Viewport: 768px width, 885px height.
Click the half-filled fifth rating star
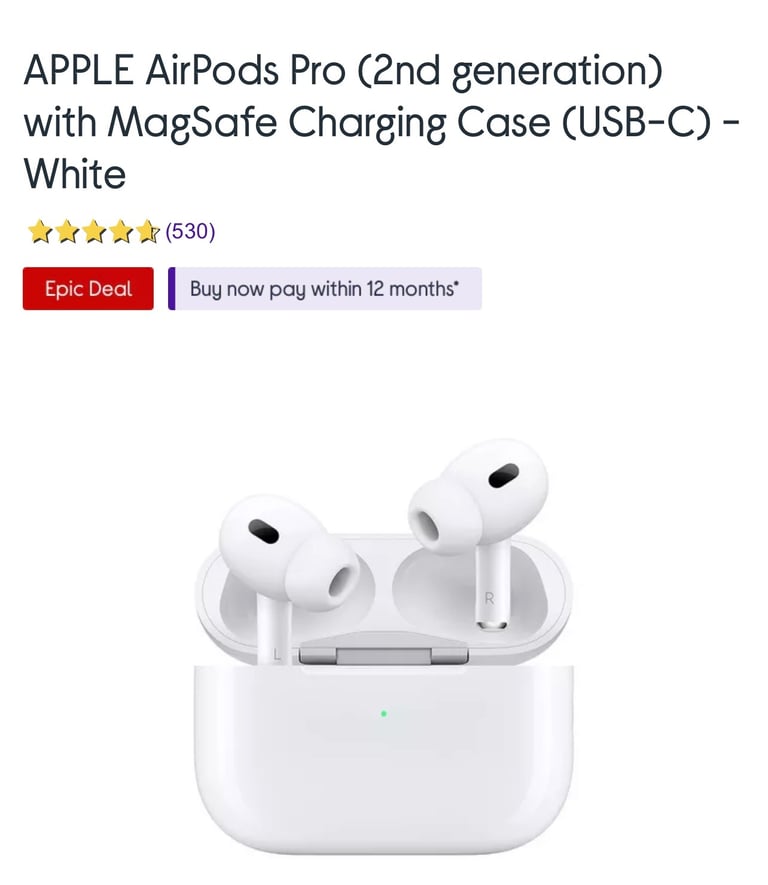(x=148, y=231)
